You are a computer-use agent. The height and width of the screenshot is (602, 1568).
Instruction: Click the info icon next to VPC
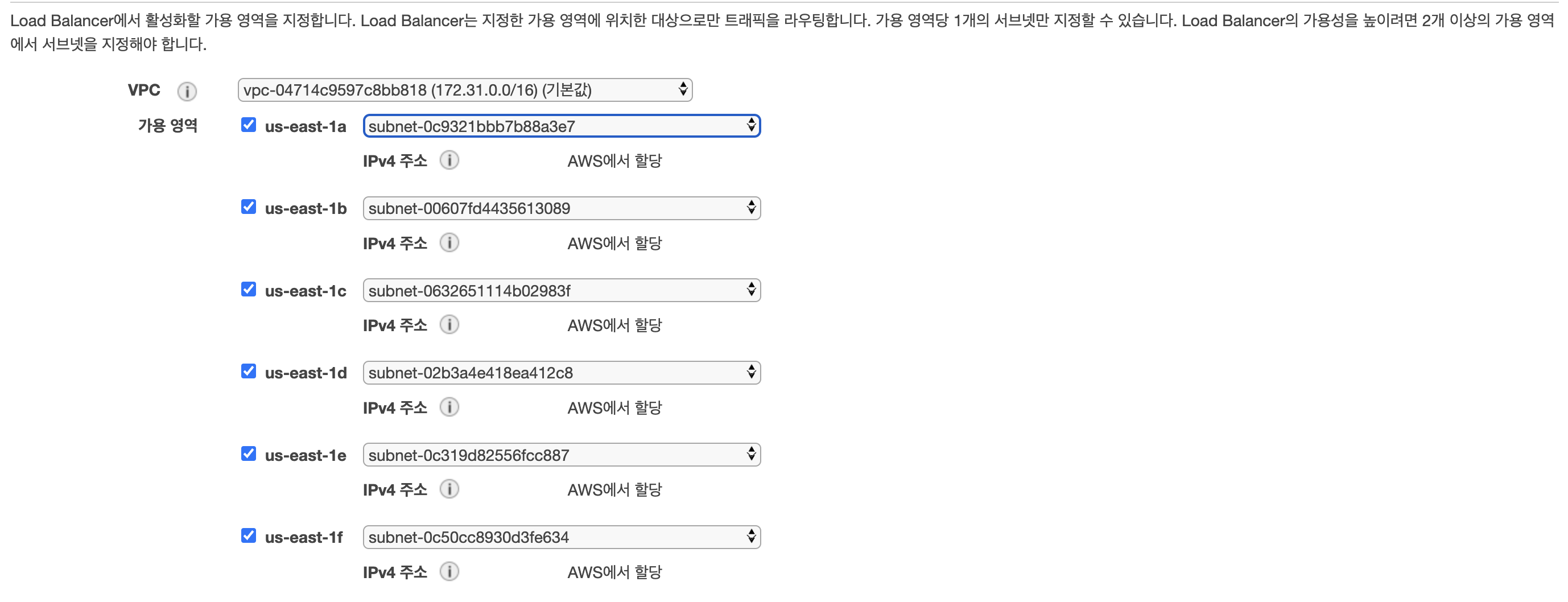click(x=187, y=91)
